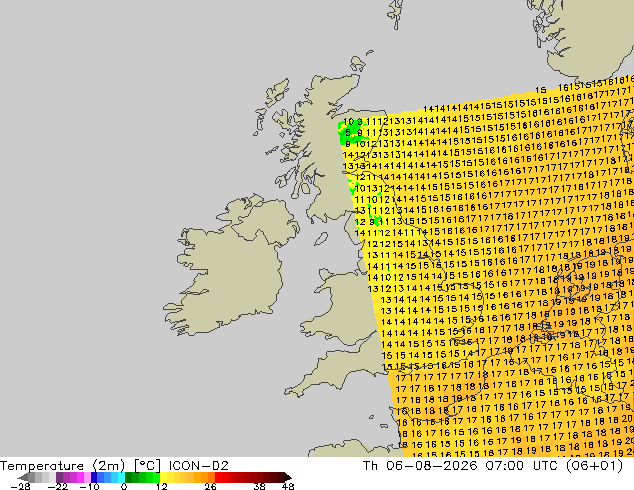Click the dark maroon right arrow end of the legend
This screenshot has width=634, height=490.
coord(287,477)
